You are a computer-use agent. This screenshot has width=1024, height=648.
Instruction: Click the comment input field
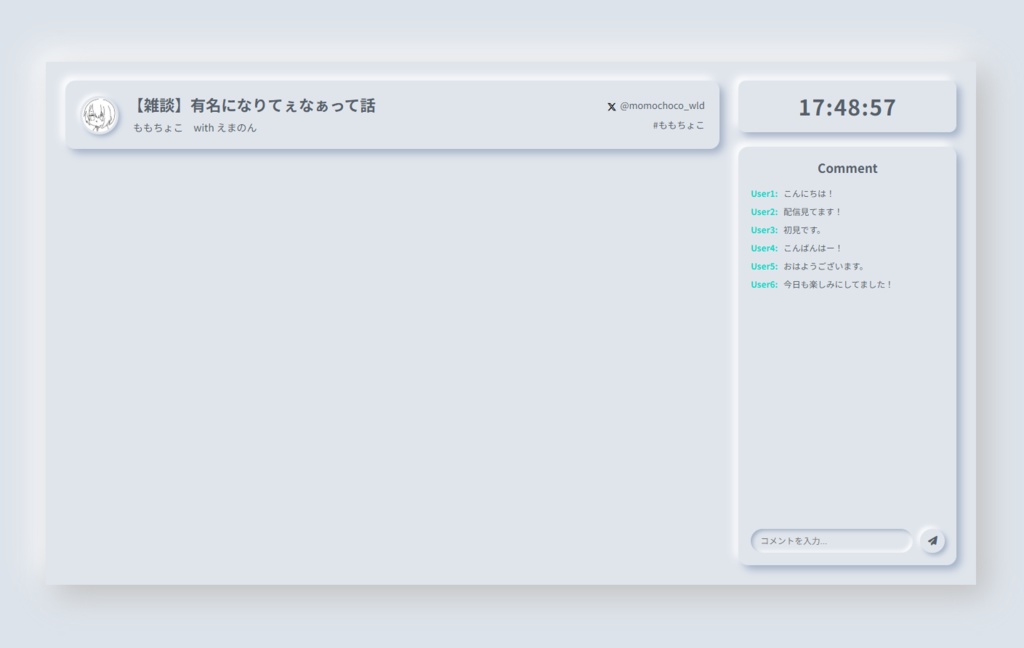pos(831,541)
